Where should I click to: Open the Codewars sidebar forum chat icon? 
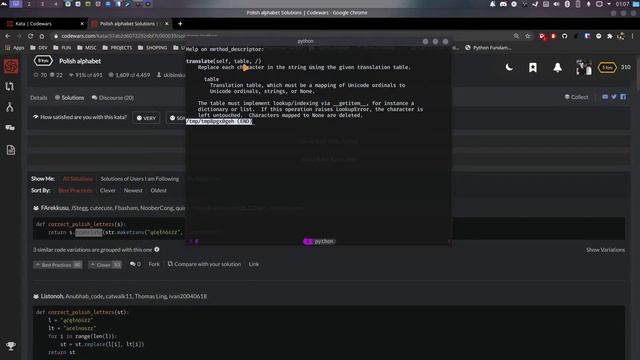(10, 128)
